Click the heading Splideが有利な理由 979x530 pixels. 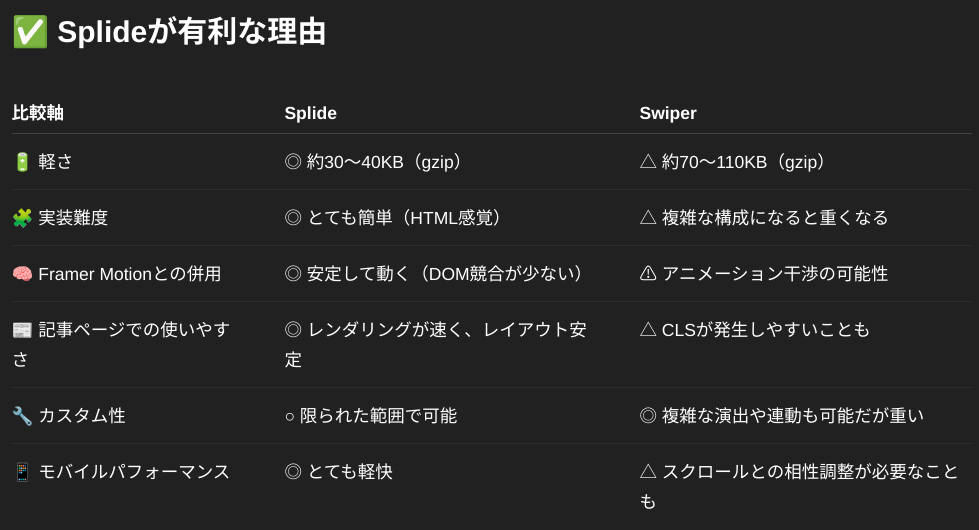(192, 32)
